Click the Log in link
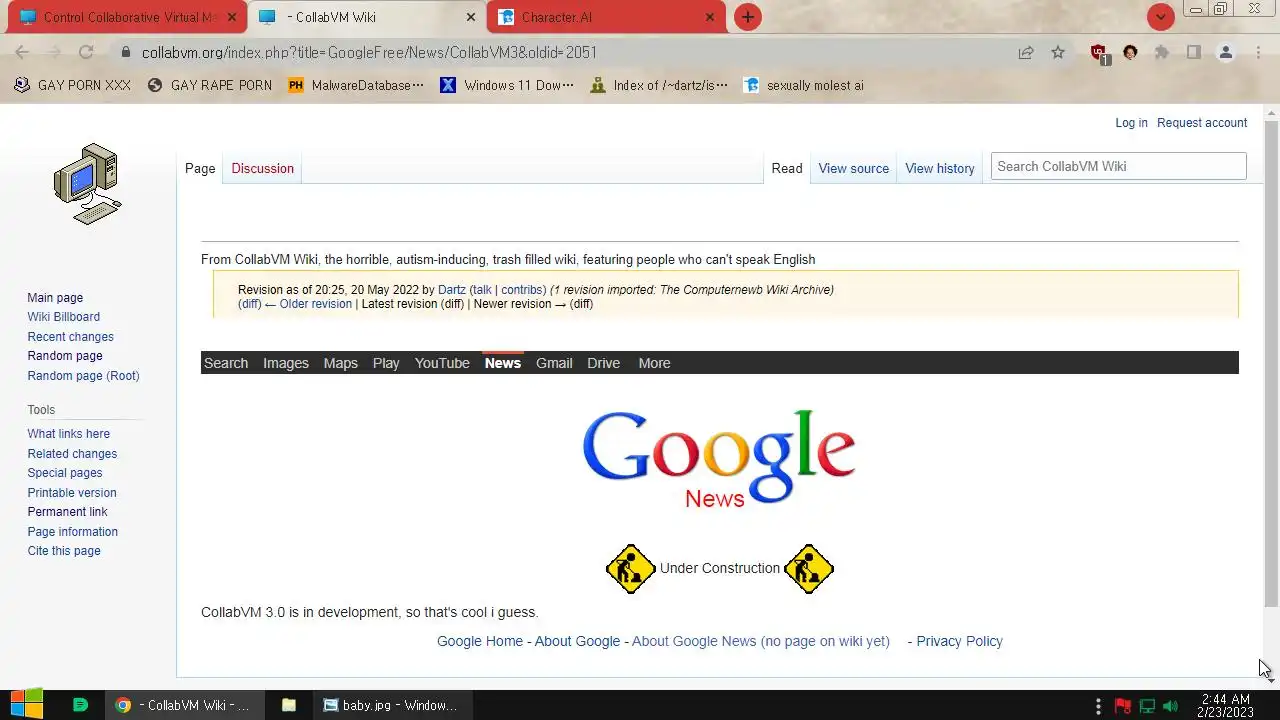Viewport: 1280px width, 720px height. click(1131, 122)
